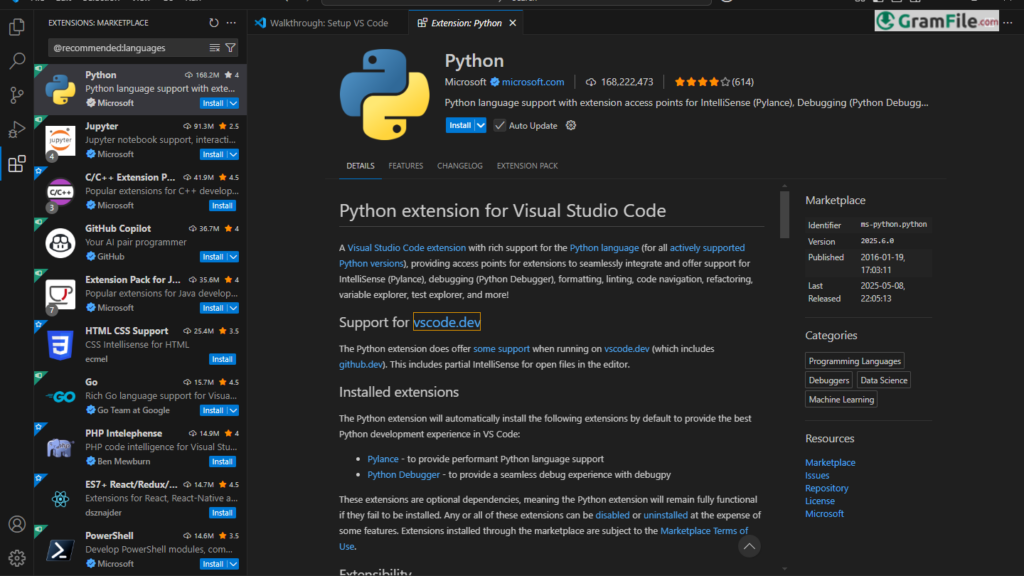
Task: Open Walkthrough: Setup VS Code tab
Action: [x=328, y=23]
